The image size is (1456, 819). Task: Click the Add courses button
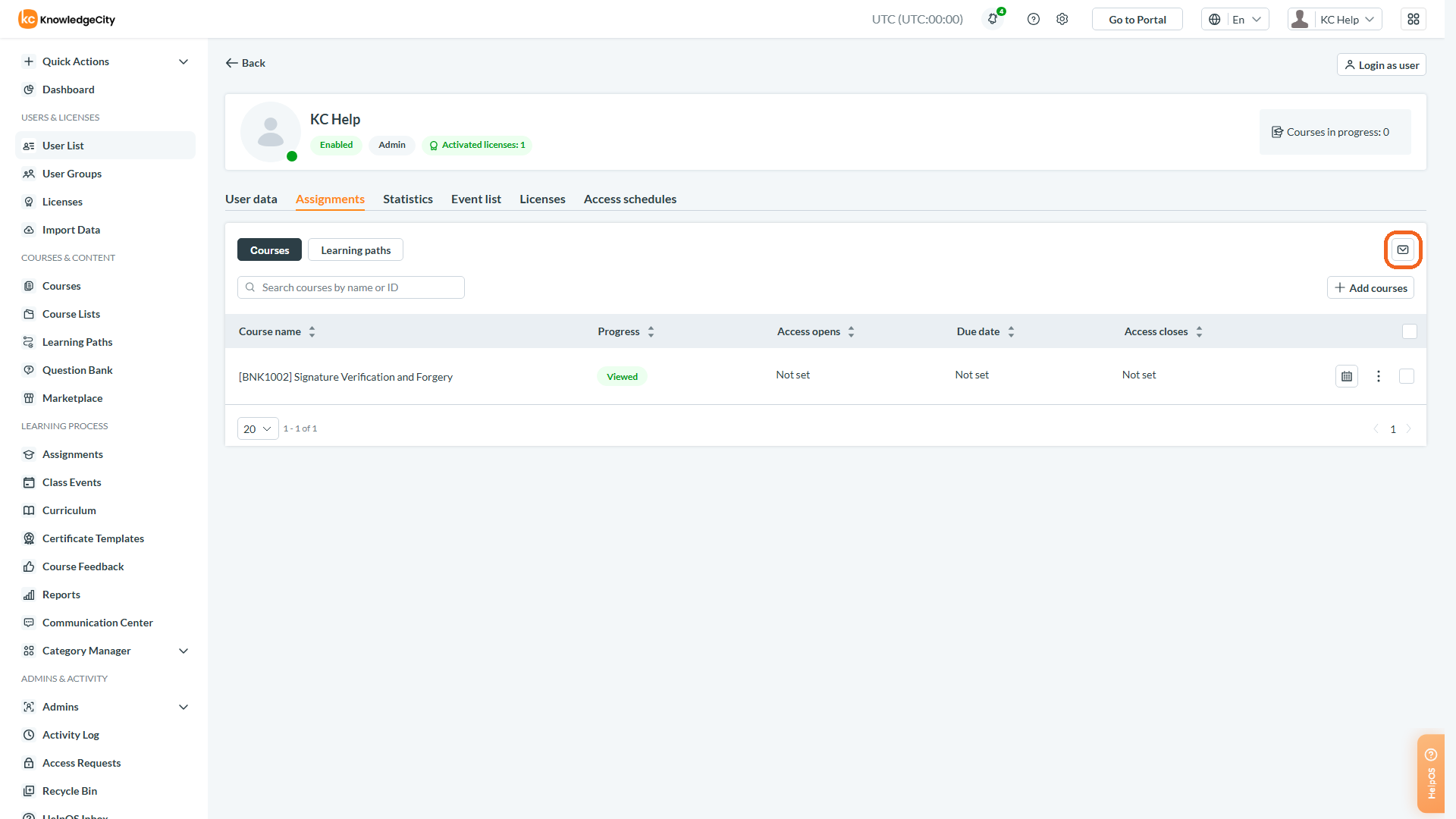1370,287
